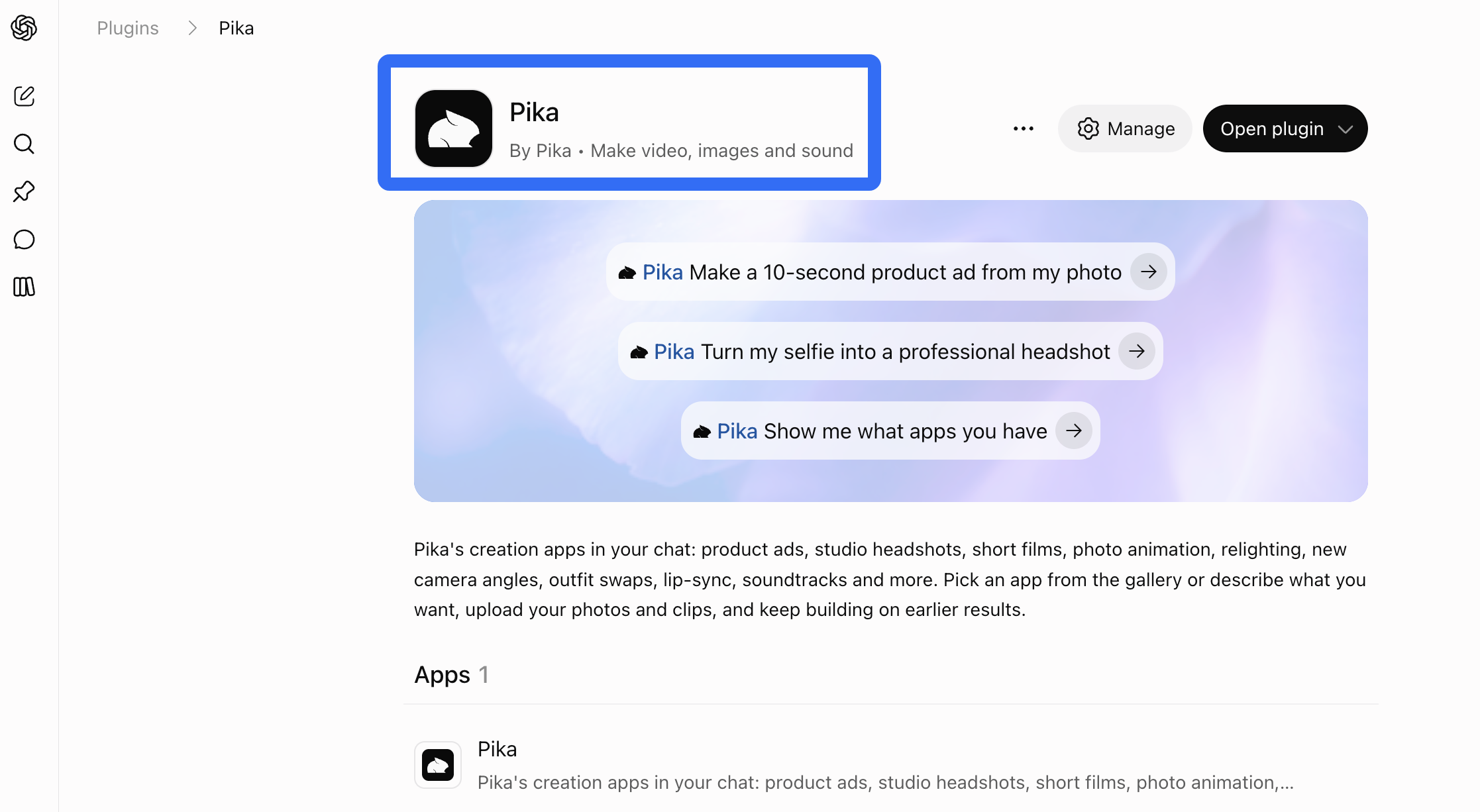Go back to Plugins breadcrumb
The height and width of the screenshot is (812, 1480).
(x=128, y=28)
